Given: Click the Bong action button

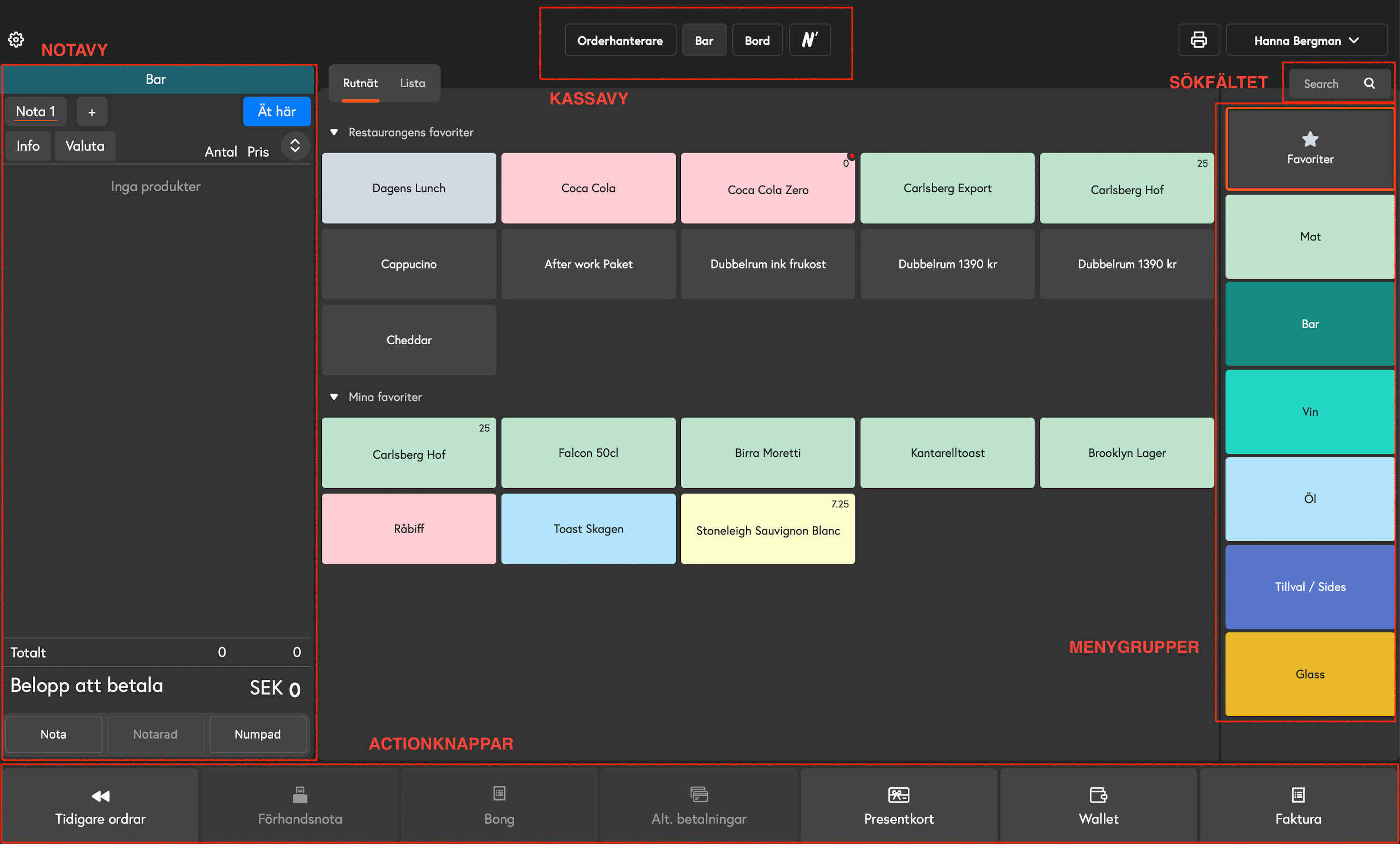Looking at the screenshot, I should click(x=499, y=805).
